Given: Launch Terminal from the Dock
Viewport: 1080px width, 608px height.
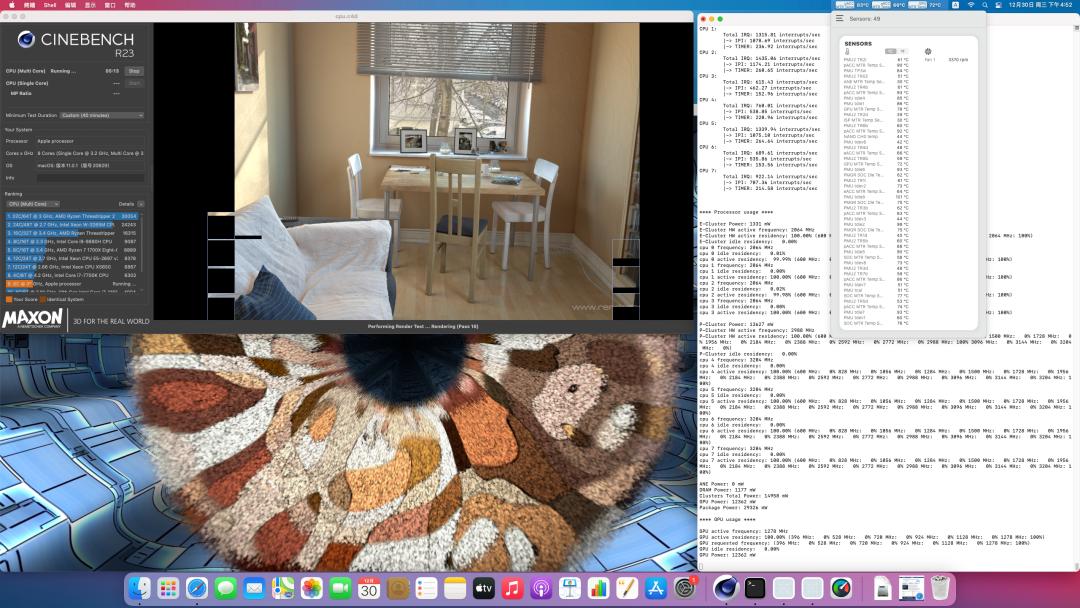Looking at the screenshot, I should (755, 588).
